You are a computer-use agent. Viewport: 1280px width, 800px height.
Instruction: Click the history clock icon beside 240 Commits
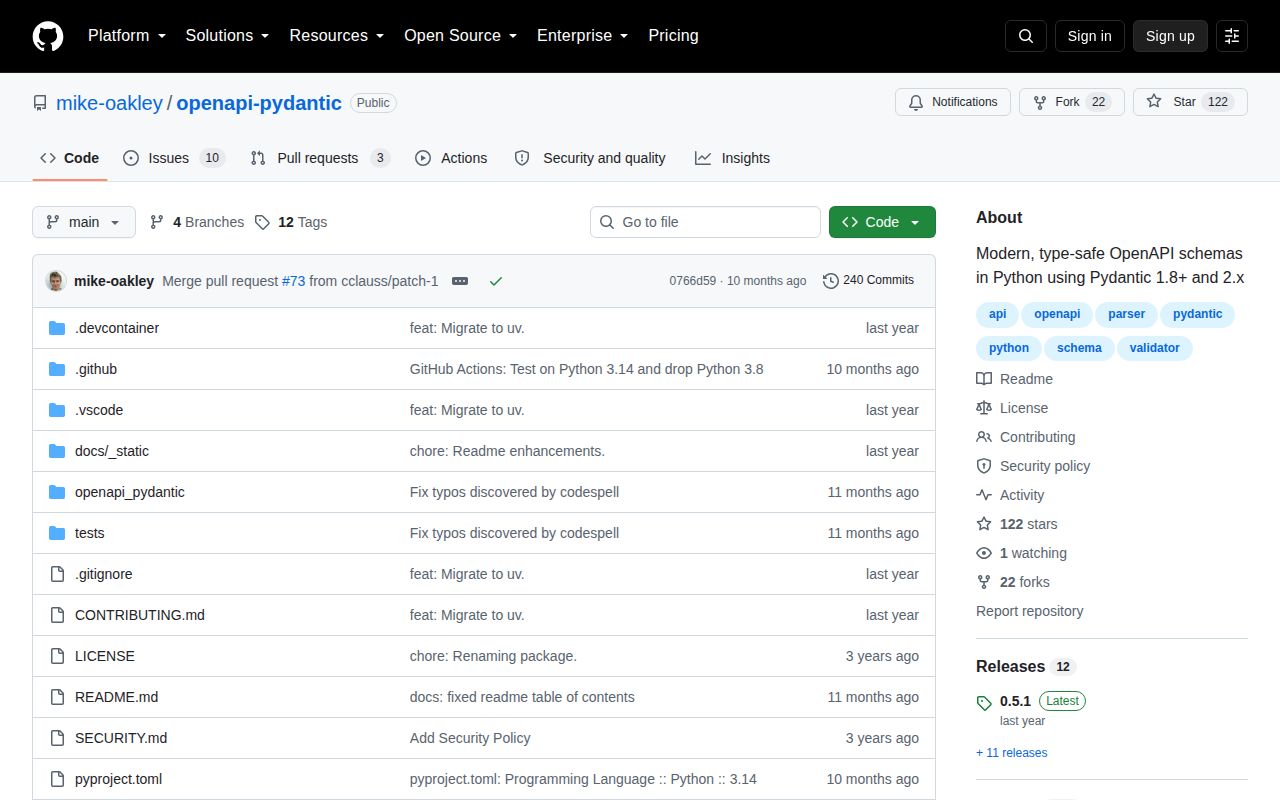tap(831, 281)
